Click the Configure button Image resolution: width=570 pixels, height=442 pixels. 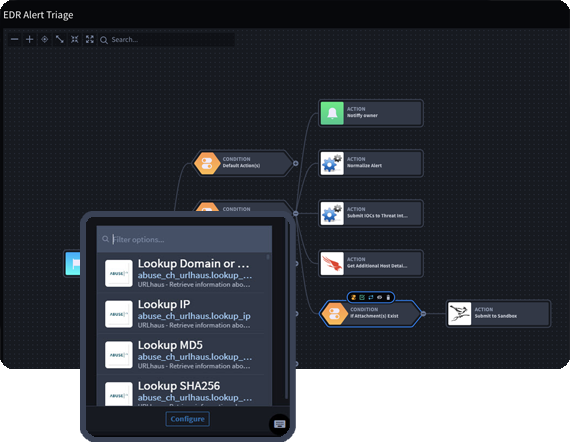(x=188, y=419)
